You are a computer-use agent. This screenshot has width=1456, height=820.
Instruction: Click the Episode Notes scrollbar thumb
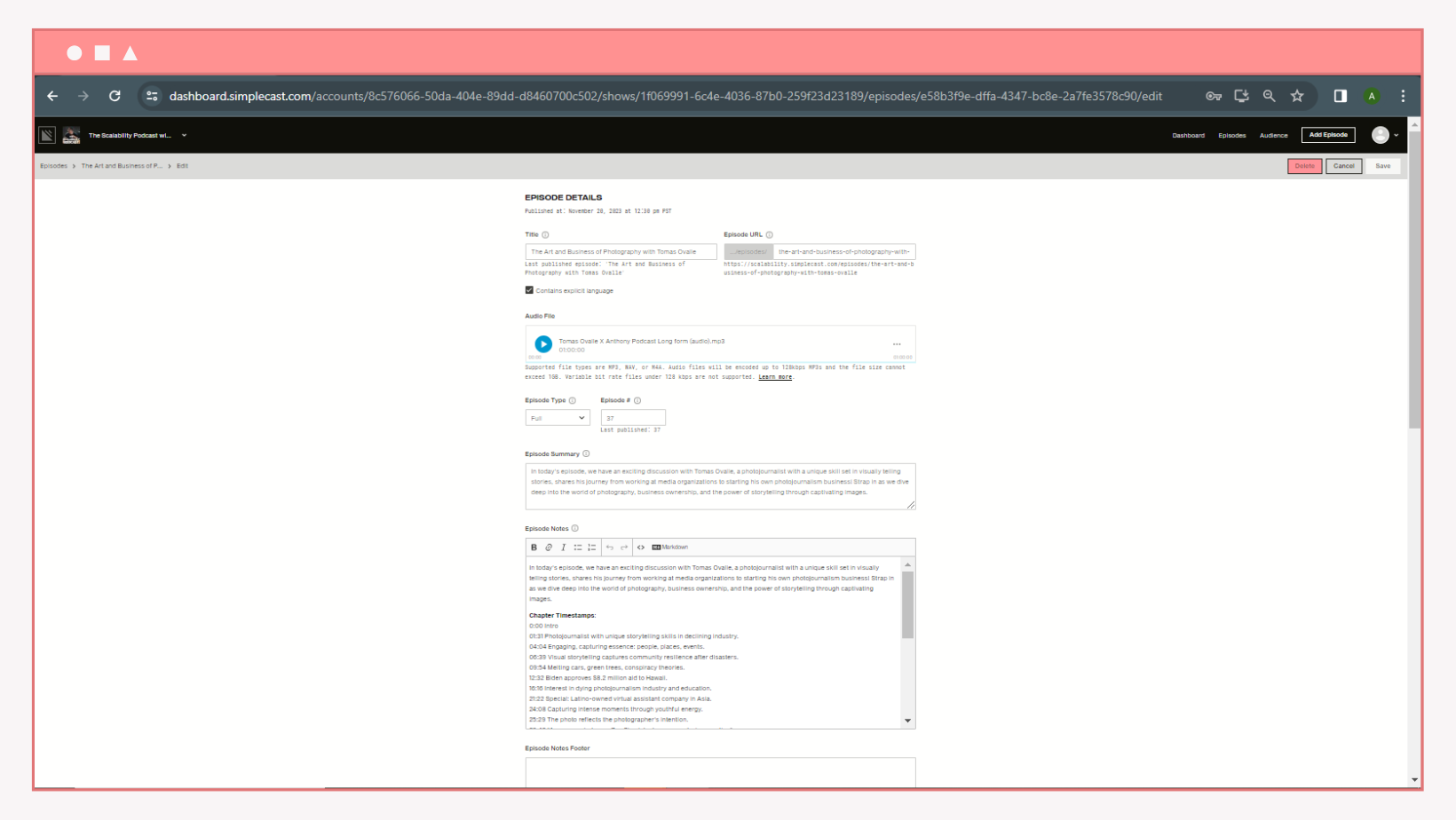(907, 604)
